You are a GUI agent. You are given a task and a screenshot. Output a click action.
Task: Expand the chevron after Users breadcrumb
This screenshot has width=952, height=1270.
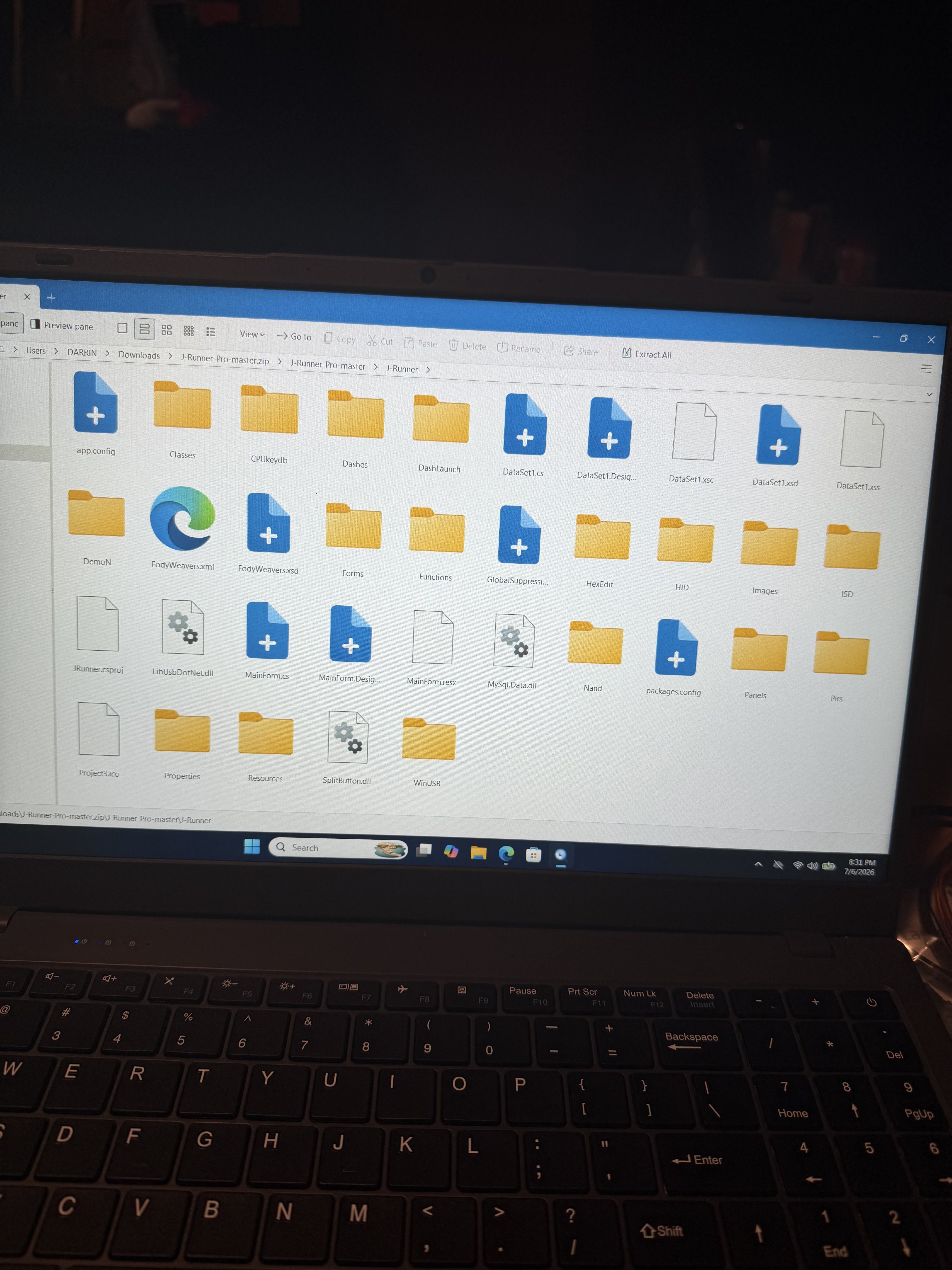click(56, 351)
